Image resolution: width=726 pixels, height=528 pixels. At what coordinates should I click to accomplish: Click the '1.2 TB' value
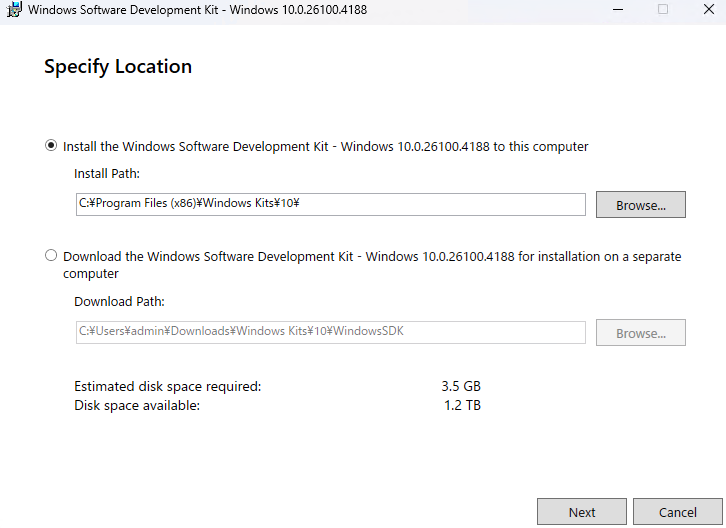tap(462, 405)
